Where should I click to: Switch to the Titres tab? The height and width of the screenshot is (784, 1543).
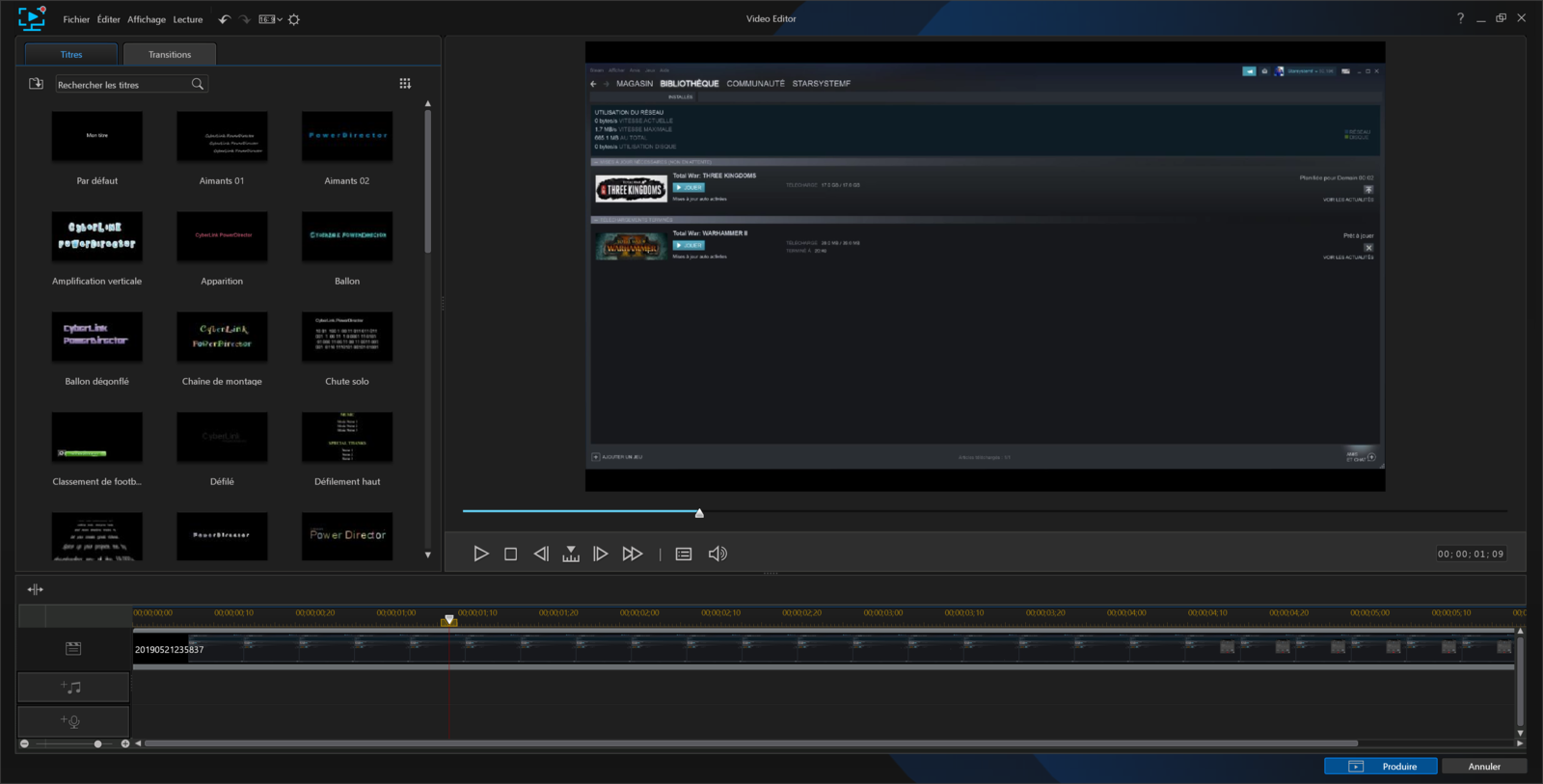point(71,54)
